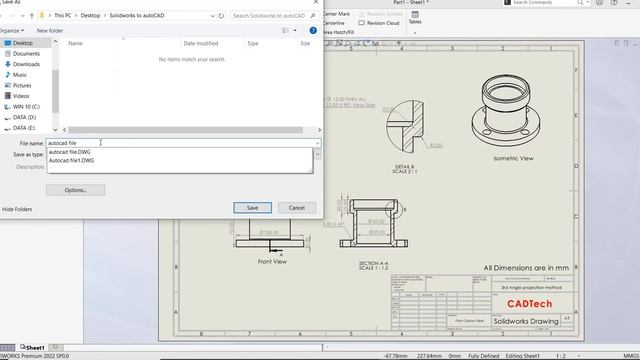This screenshot has height=360, width=640.
Task: Click the add sheet icon beside Sheet1
Action: [x=55, y=347]
